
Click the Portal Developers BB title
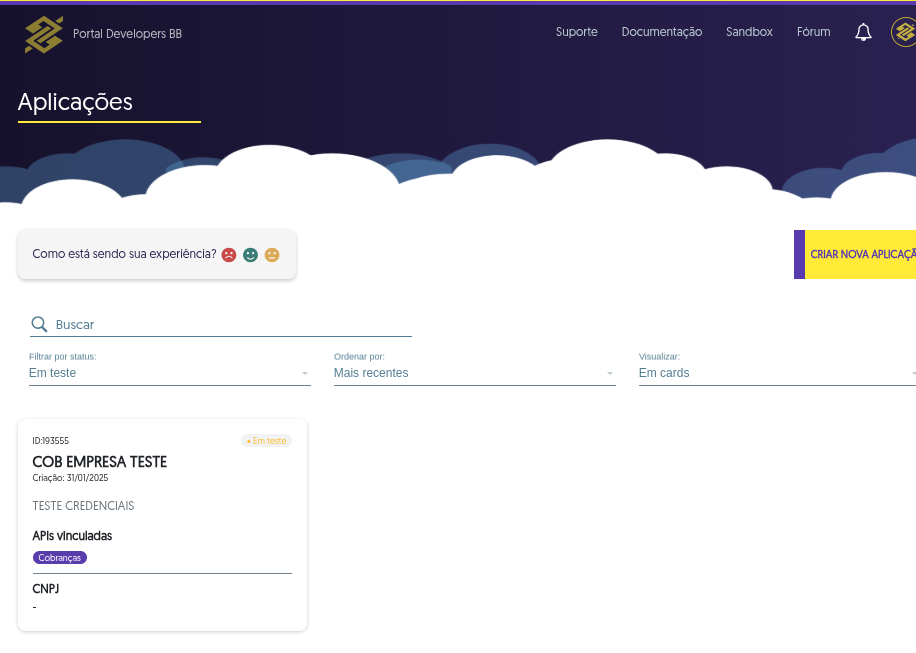click(127, 34)
